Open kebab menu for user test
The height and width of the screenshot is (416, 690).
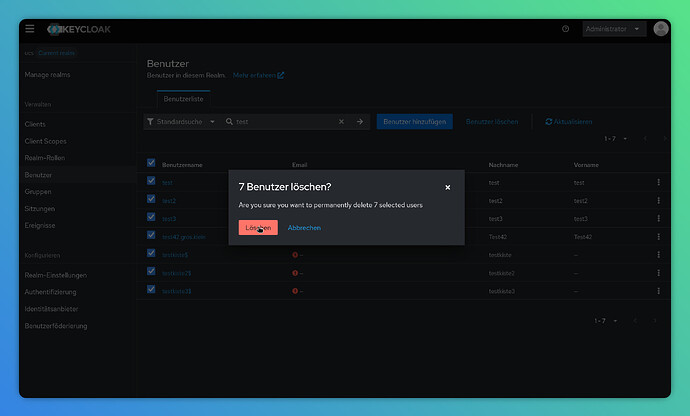coord(658,182)
